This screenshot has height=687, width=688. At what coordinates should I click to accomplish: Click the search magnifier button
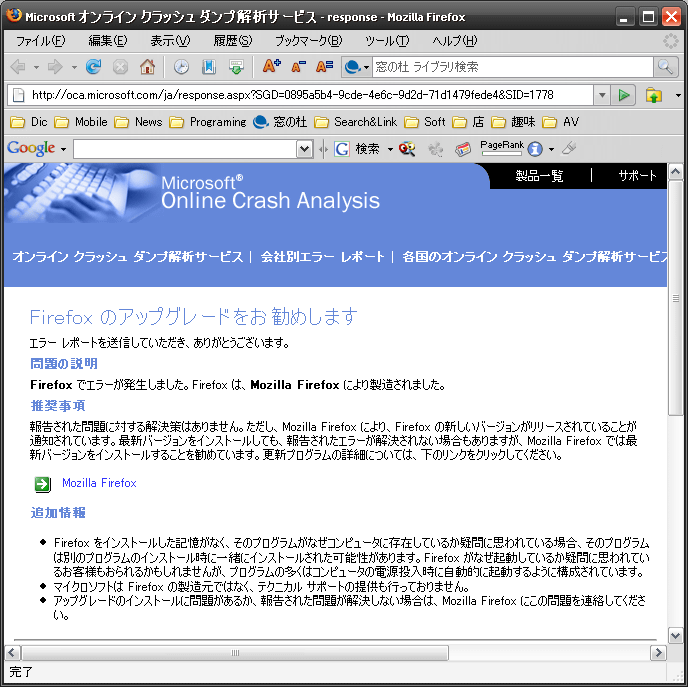(x=666, y=67)
